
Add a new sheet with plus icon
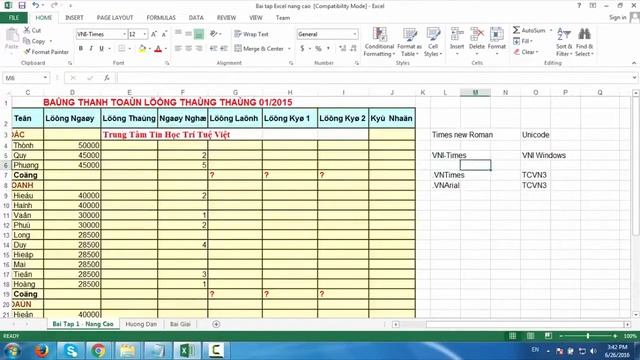point(216,324)
